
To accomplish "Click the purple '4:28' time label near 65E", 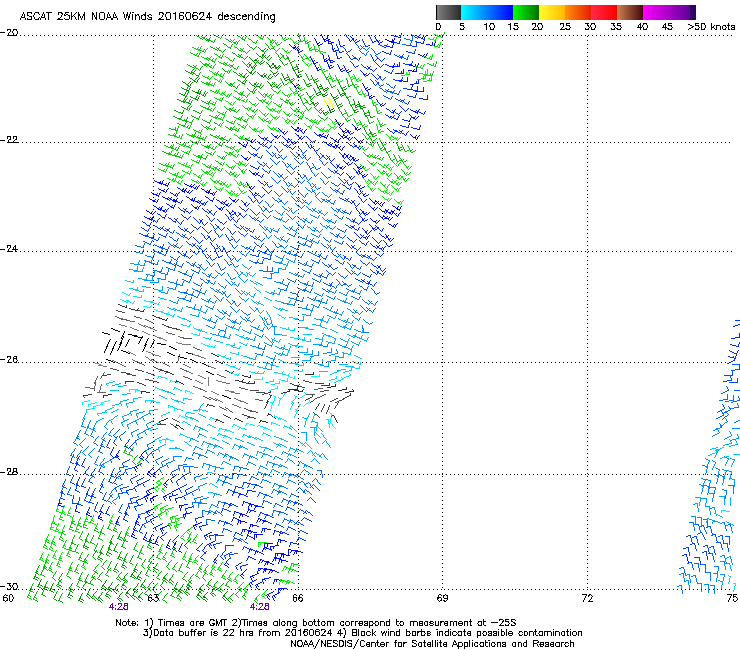I will (x=260, y=607).
